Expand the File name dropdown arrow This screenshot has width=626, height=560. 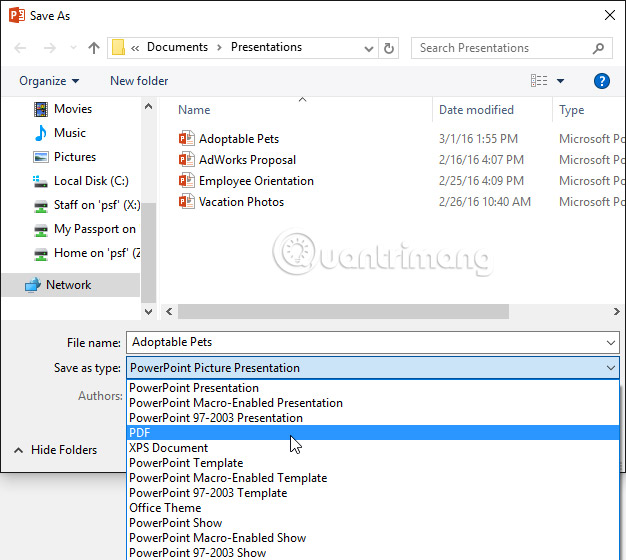611,343
